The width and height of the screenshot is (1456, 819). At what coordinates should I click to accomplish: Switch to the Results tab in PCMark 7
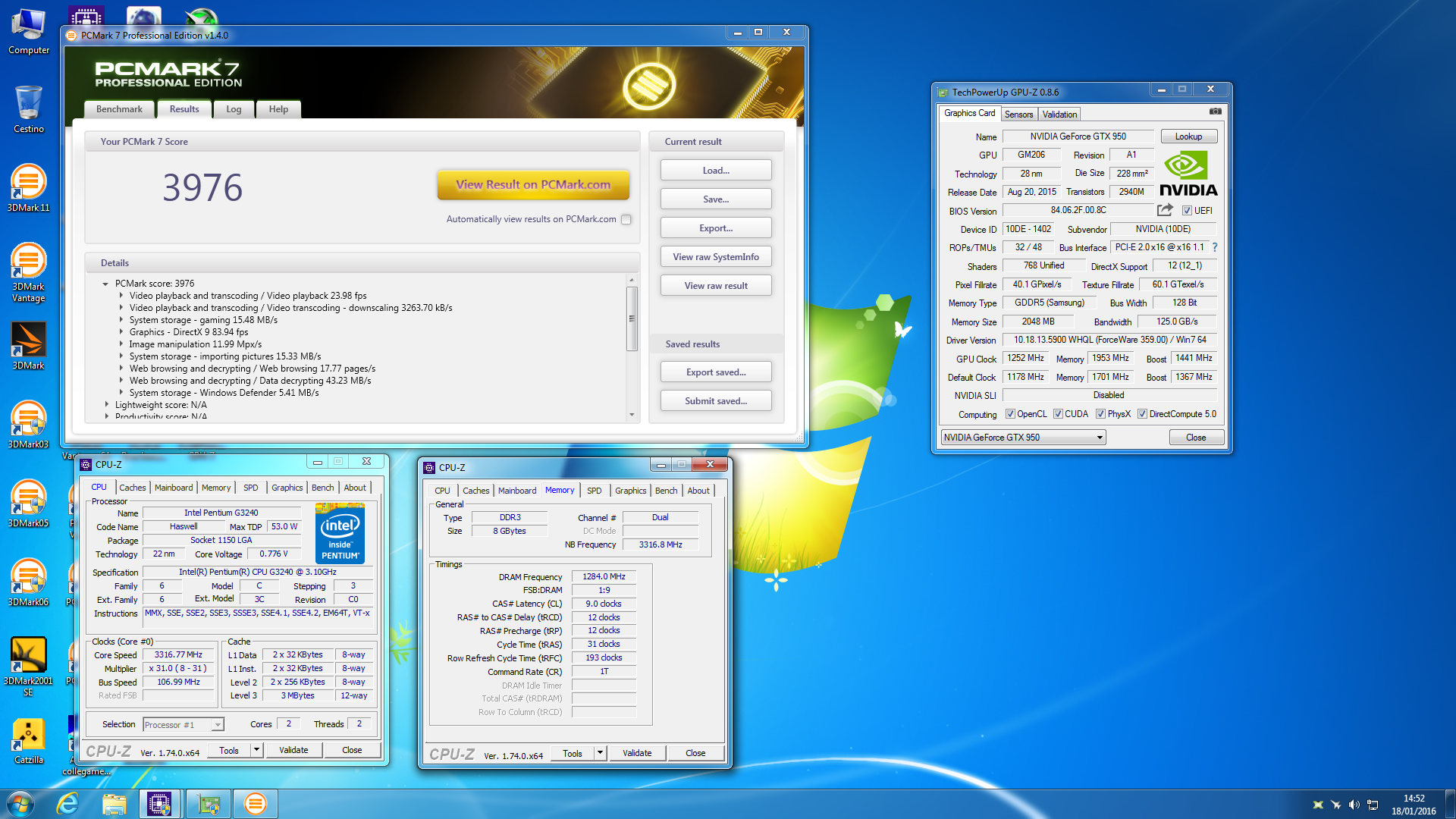click(x=184, y=109)
